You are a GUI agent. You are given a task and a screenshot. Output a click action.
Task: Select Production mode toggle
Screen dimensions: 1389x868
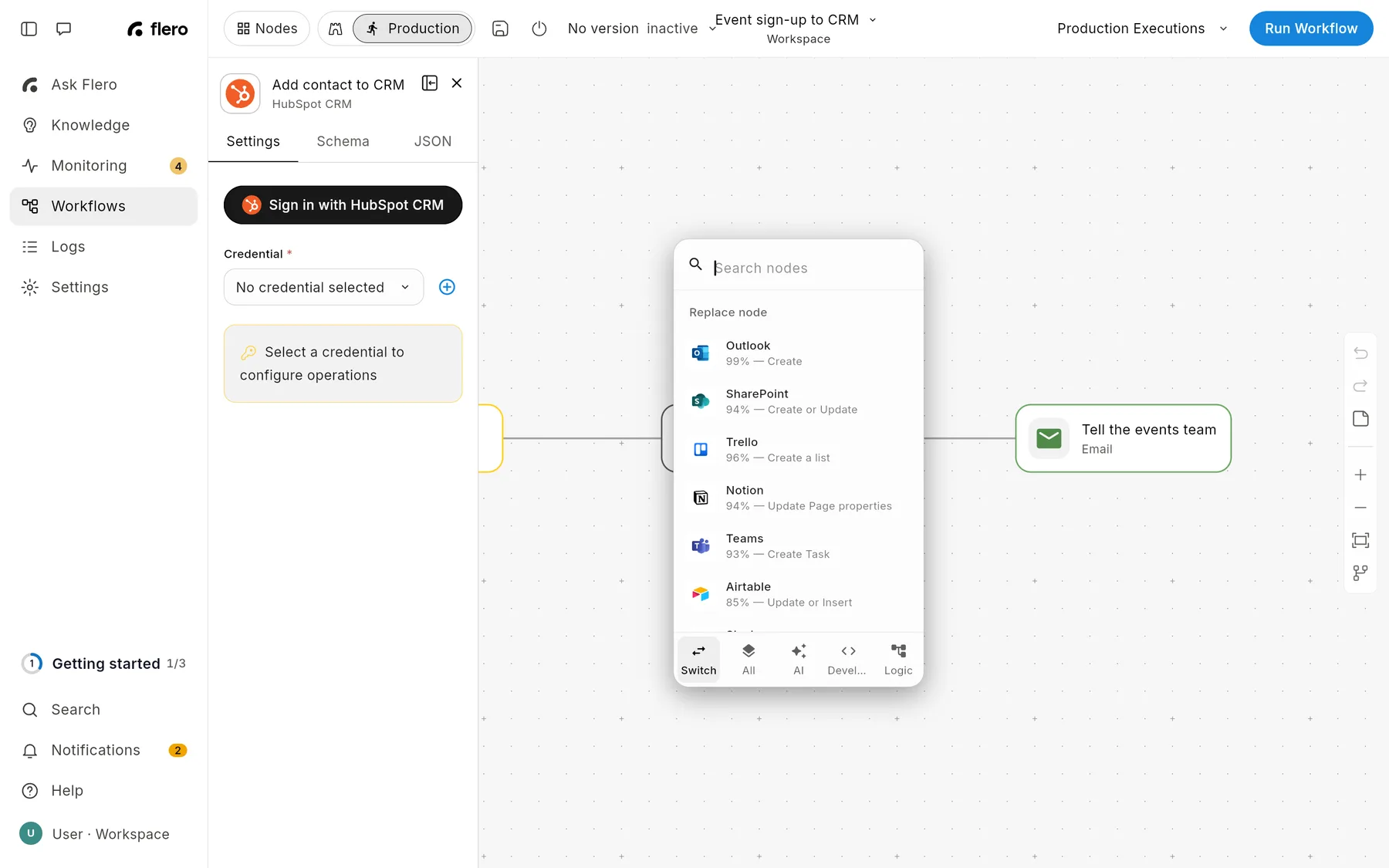413,29
